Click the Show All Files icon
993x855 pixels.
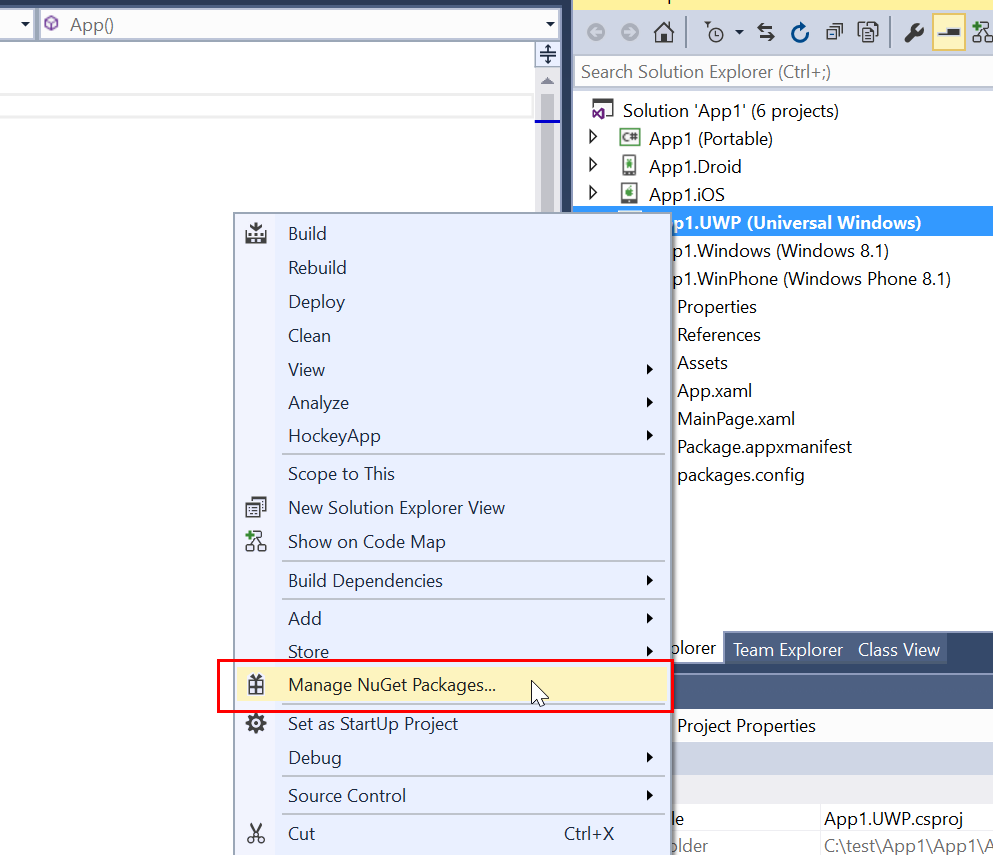click(x=868, y=32)
